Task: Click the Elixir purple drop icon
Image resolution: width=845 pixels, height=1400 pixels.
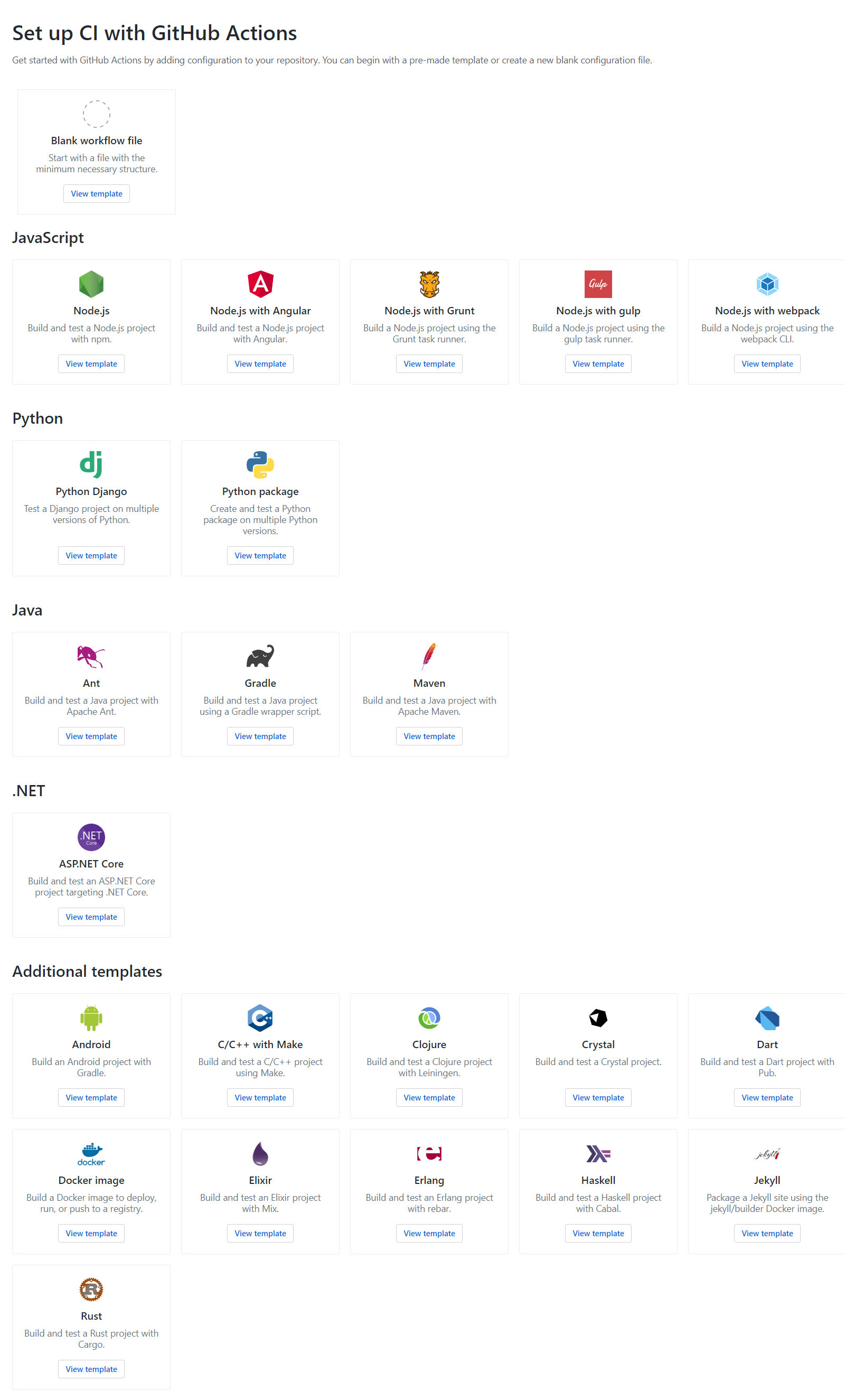Action: [x=261, y=1153]
